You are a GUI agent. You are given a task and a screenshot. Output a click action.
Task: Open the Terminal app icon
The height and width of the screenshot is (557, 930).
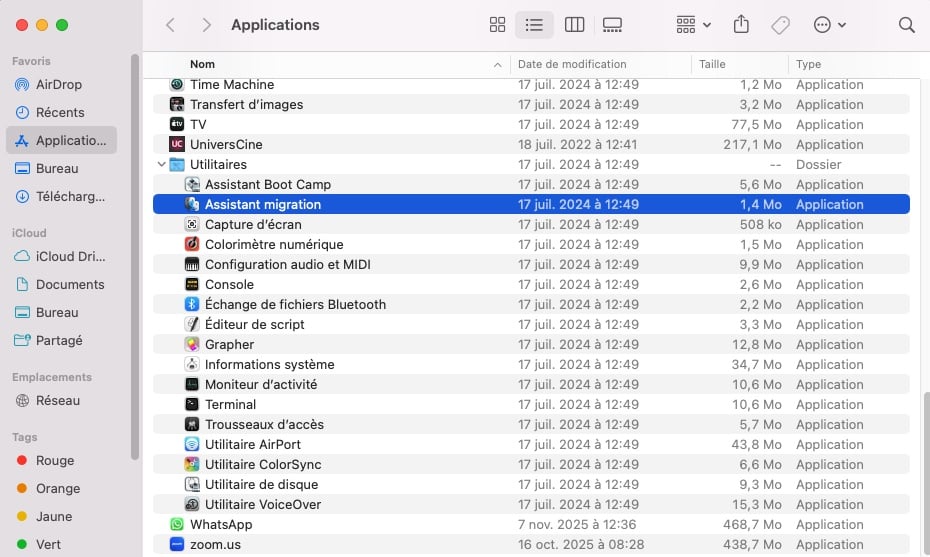point(192,405)
